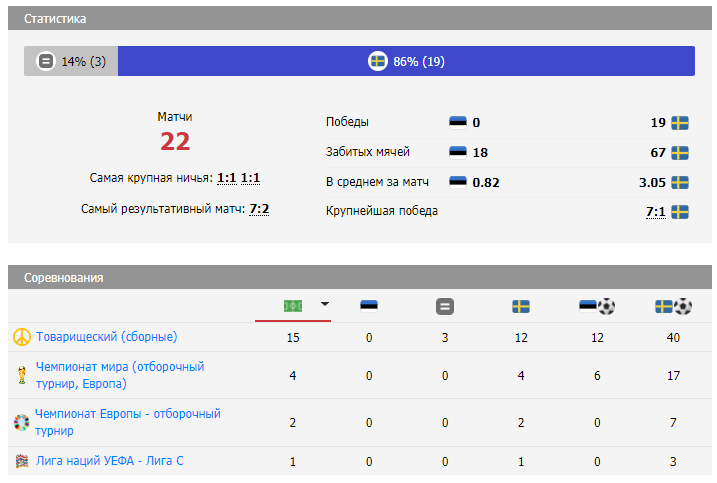Open the Товарищеский (сборные) competition link
Viewport: 717px width, 483px height.
107,337
